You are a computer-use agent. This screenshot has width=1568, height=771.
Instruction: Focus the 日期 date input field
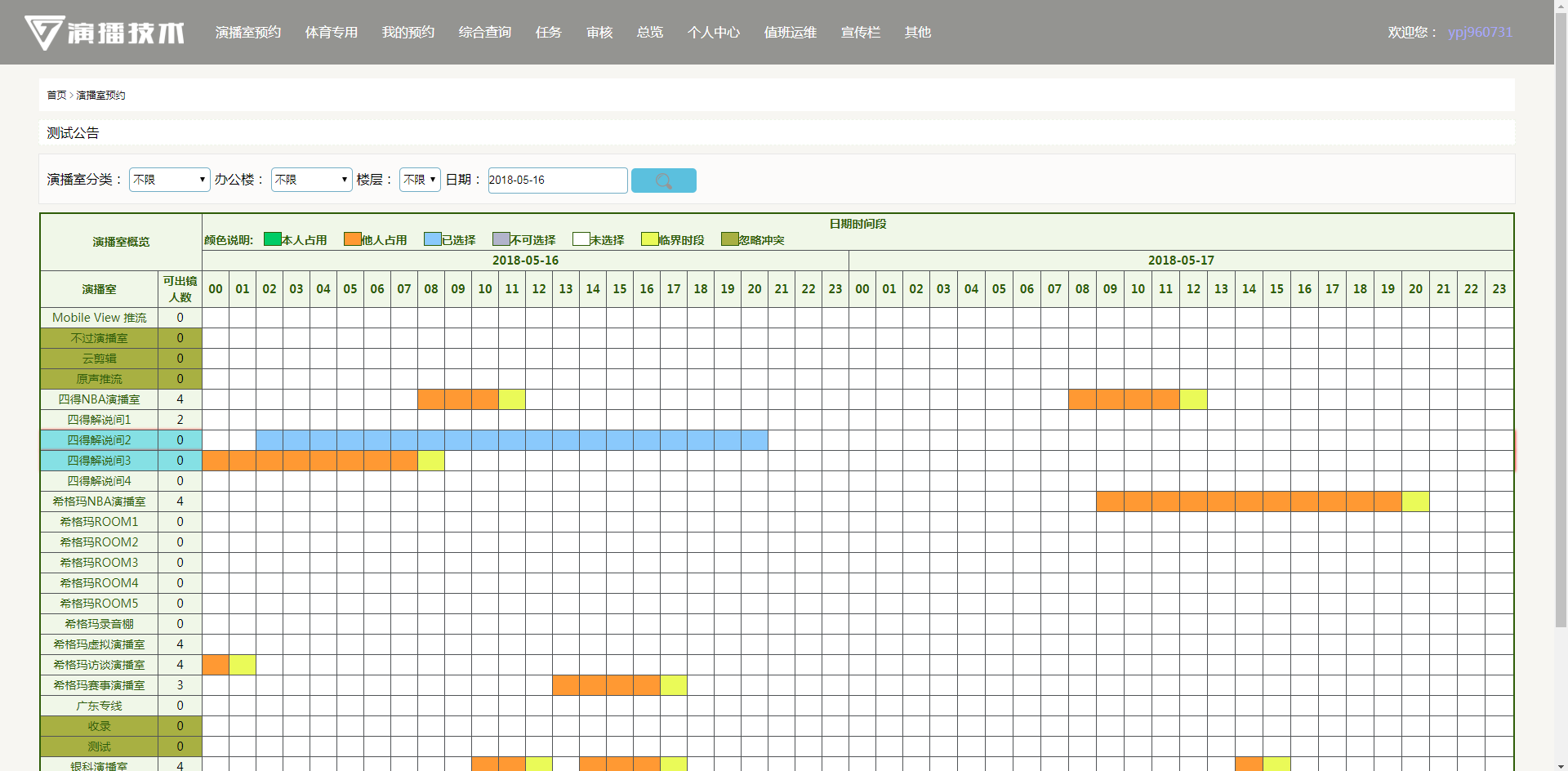click(557, 180)
